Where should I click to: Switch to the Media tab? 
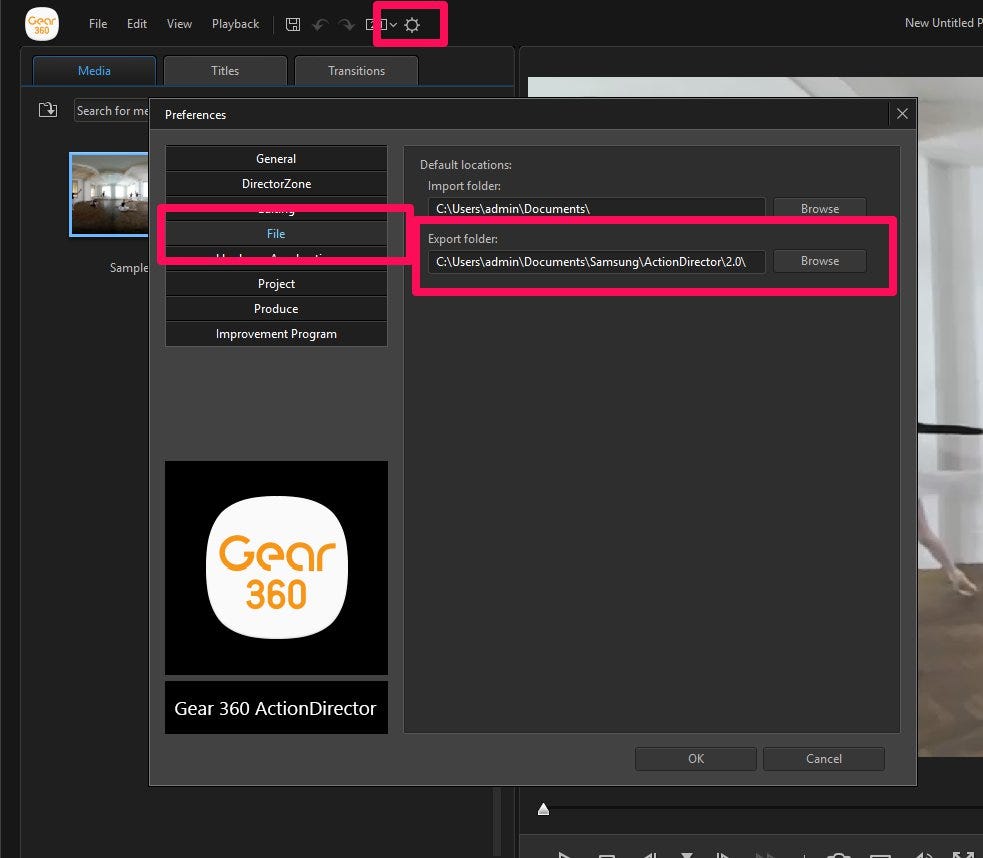pos(94,70)
